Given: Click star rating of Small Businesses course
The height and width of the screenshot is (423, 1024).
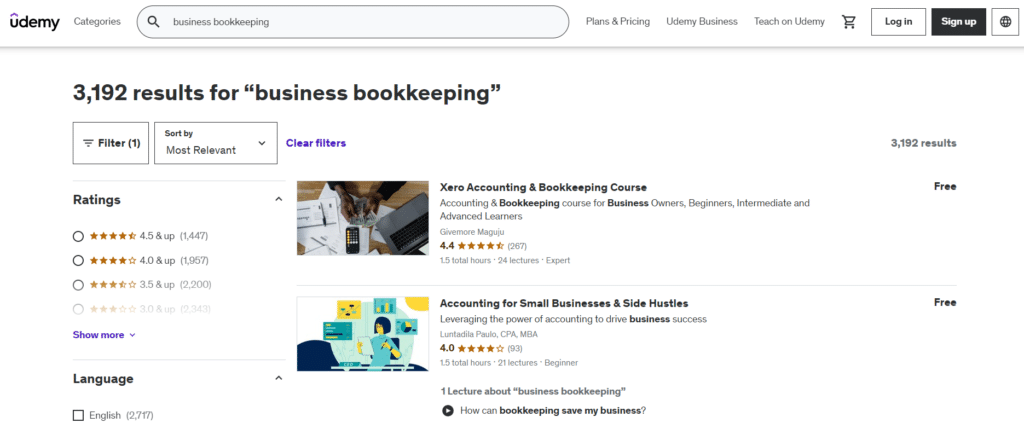Looking at the screenshot, I should [x=480, y=348].
